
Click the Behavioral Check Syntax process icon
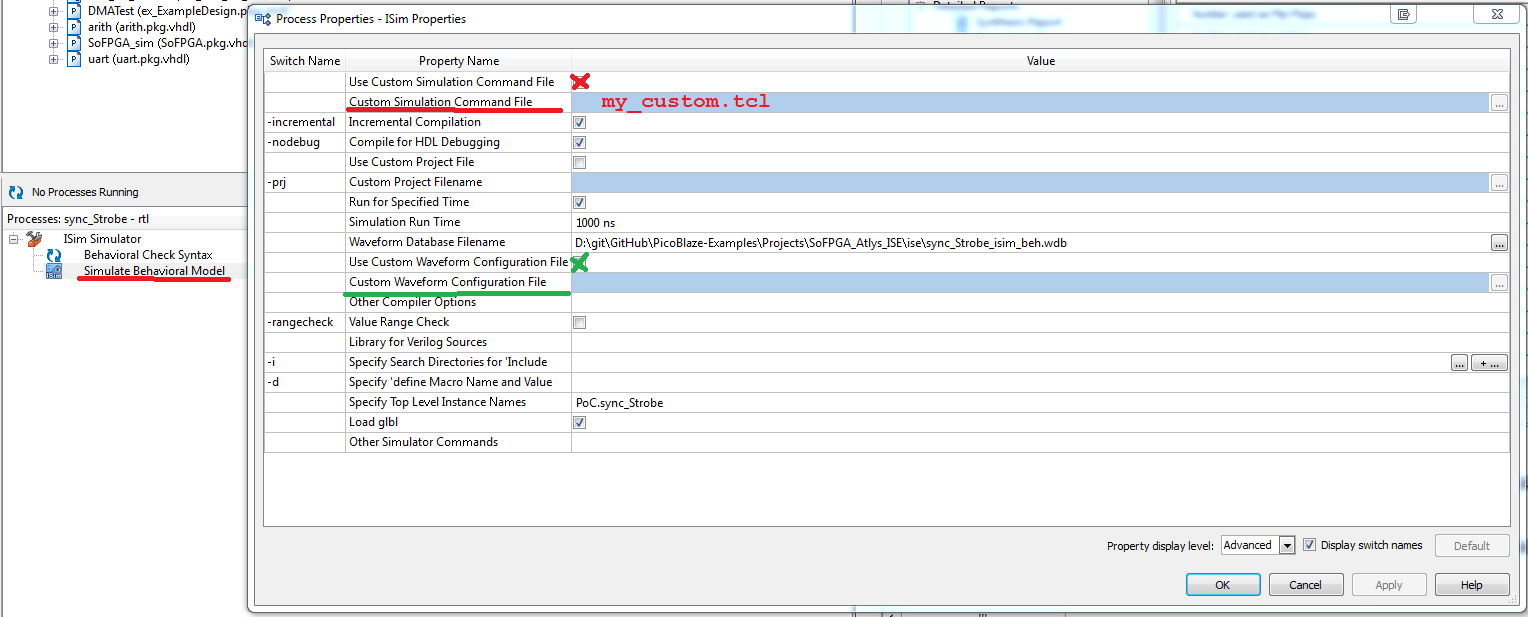tap(54, 255)
